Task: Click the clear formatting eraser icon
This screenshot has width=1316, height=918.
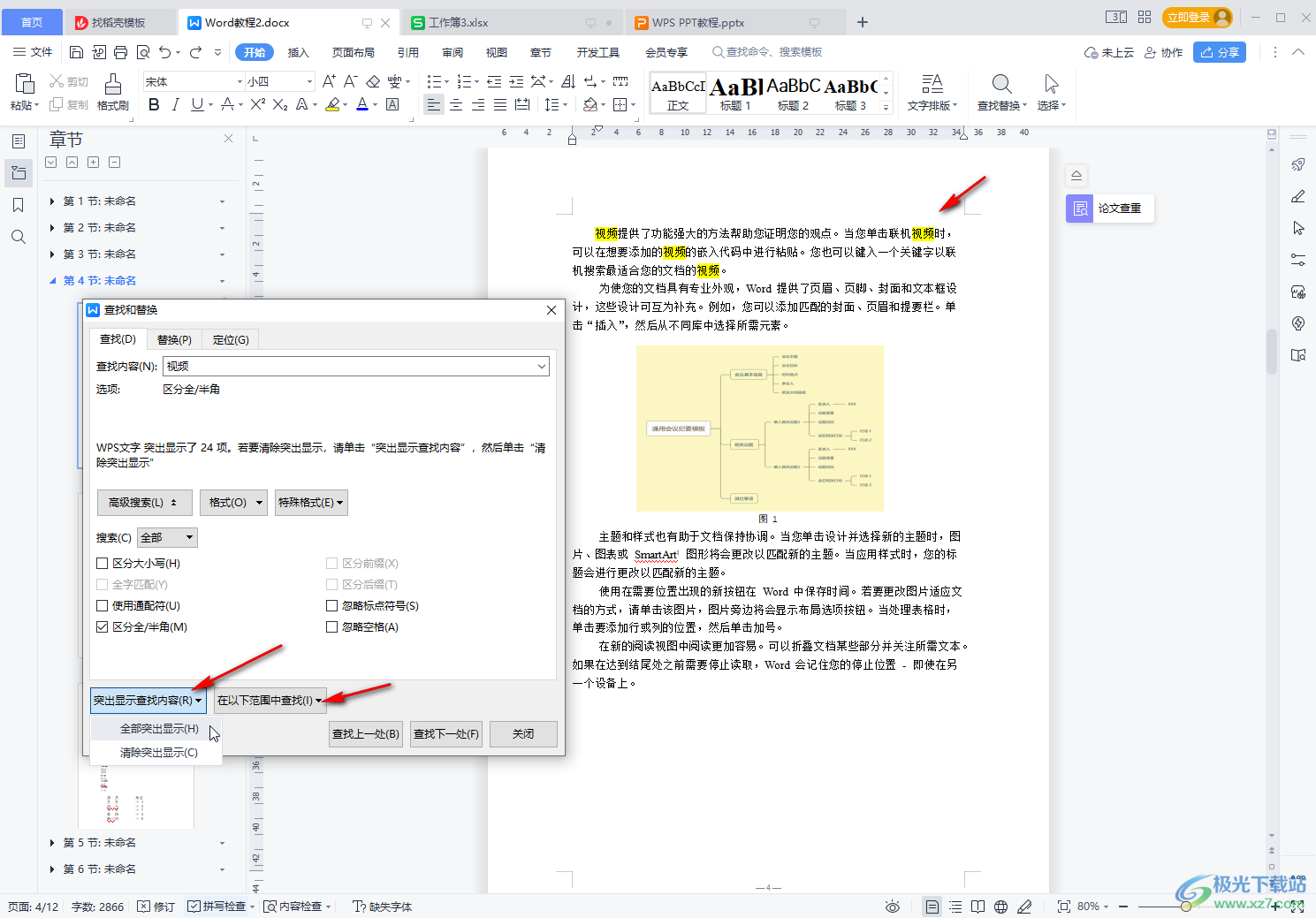Action: tap(373, 81)
